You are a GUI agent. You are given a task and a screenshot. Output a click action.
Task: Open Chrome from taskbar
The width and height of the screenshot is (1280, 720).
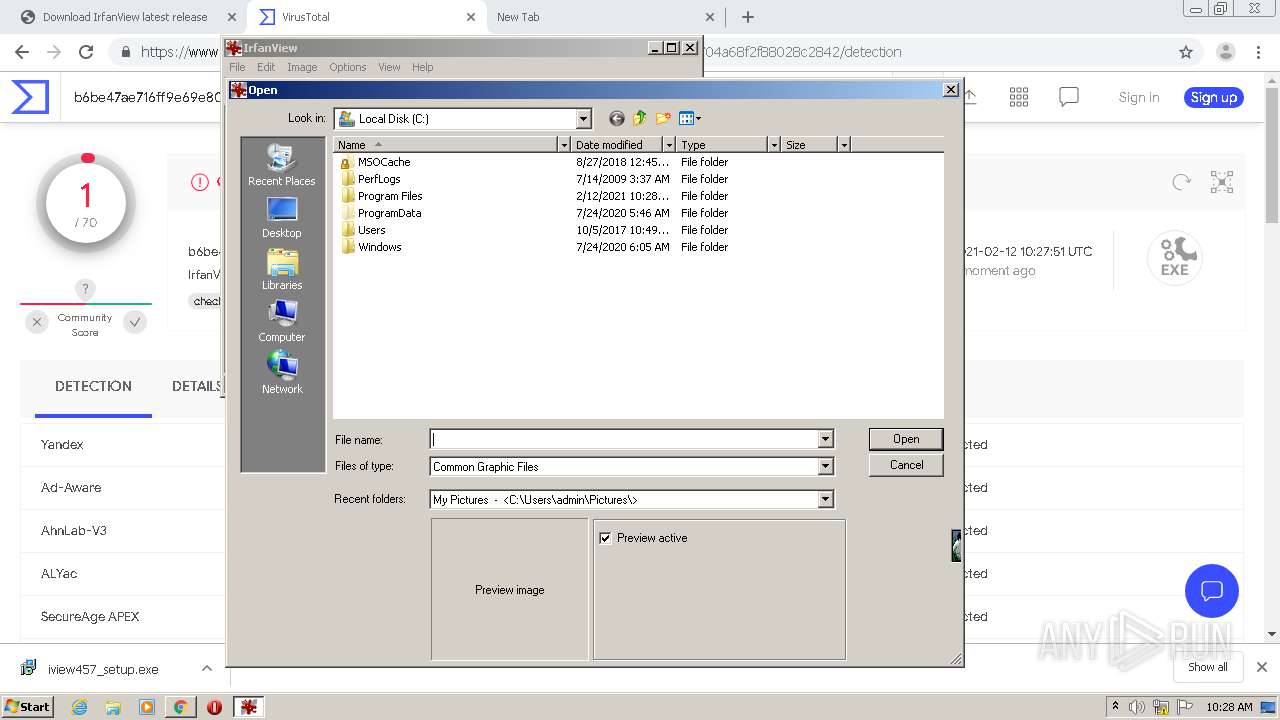(180, 707)
